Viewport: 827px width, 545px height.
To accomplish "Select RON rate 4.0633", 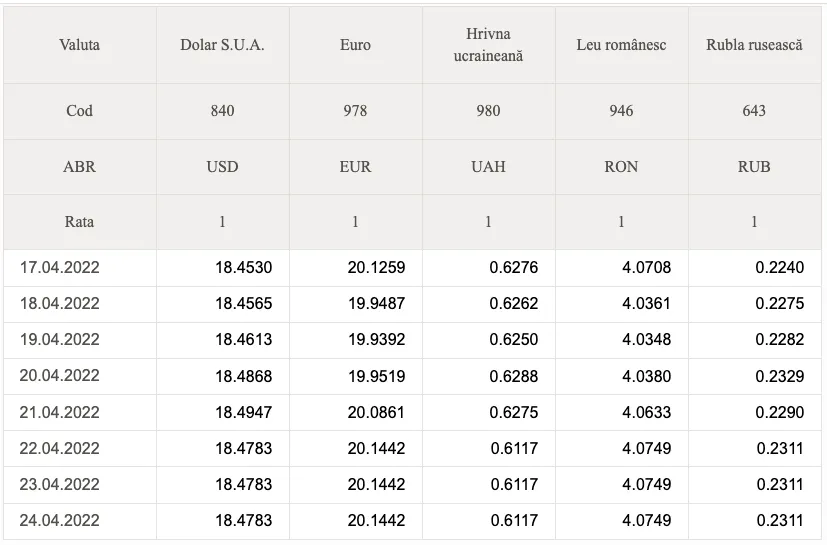I will 647,412.
